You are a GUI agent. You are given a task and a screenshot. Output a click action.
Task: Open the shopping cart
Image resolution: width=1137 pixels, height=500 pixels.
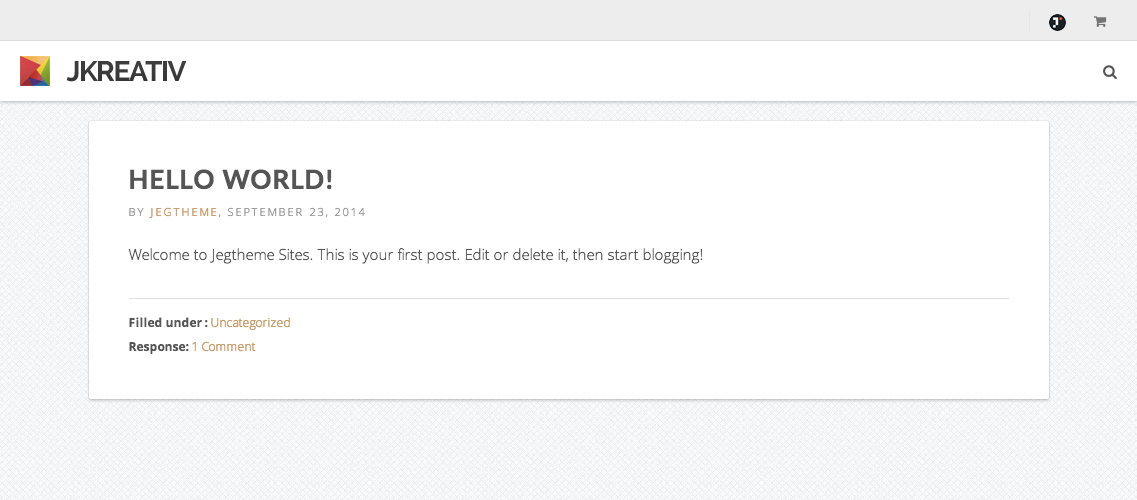pos(1100,22)
